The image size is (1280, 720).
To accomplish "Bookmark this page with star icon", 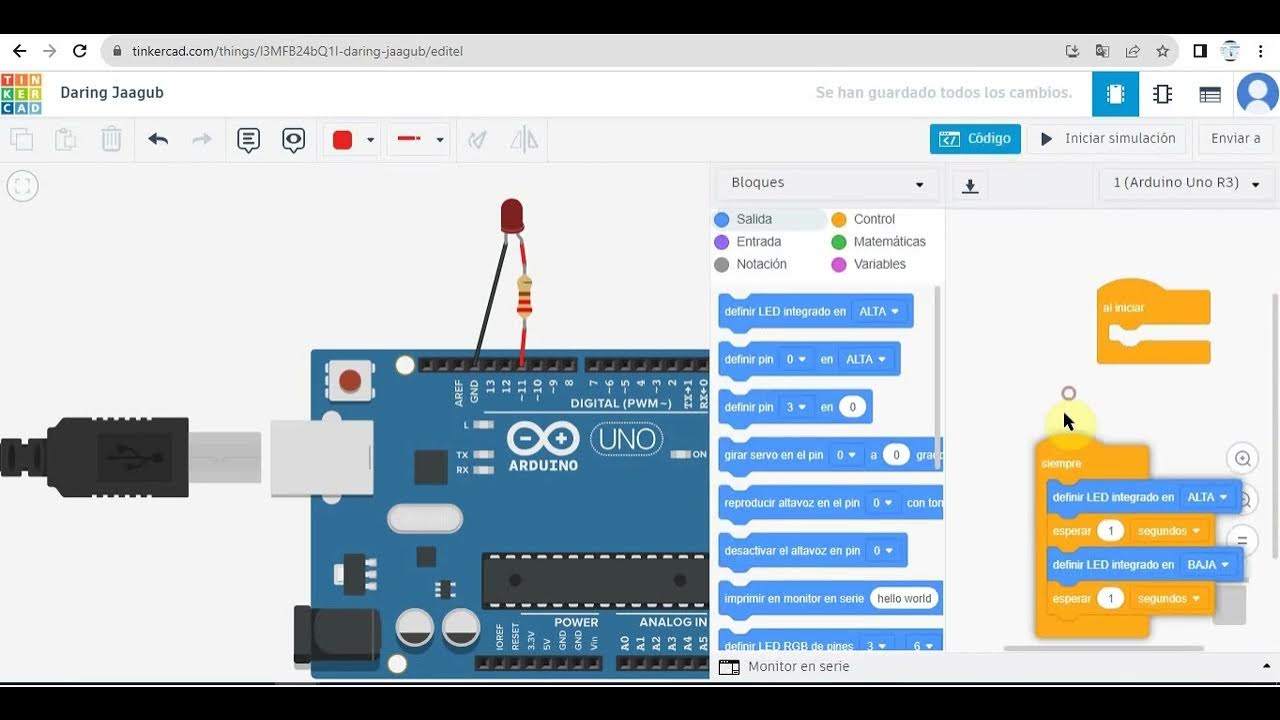I will (1162, 51).
